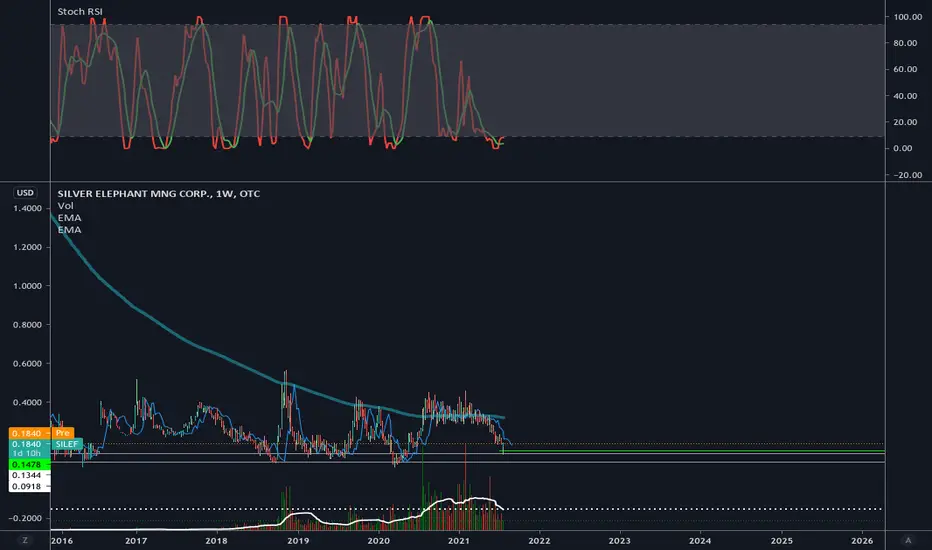Select the first EMA indicator label
This screenshot has height=550, width=932.
(70, 218)
